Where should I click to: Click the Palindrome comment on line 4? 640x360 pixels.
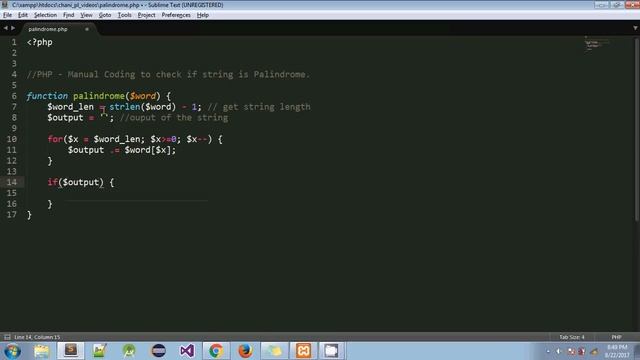[x=168, y=74]
